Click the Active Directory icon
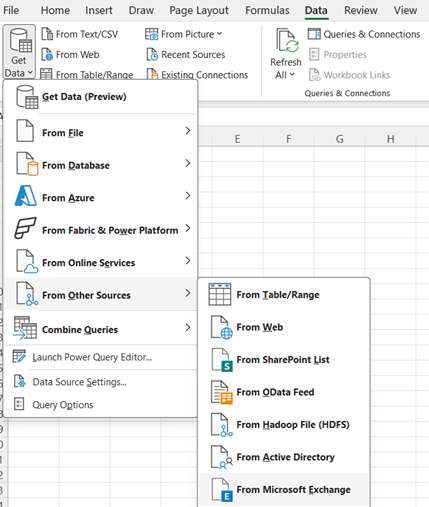This screenshot has height=507, width=429. click(x=222, y=457)
